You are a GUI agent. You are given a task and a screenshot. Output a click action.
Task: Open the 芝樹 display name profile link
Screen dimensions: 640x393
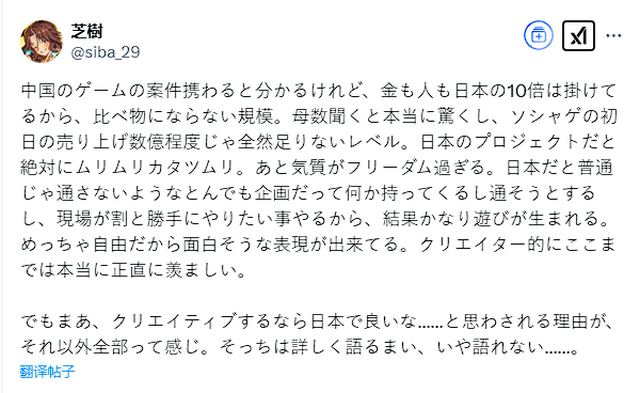pyautogui.click(x=87, y=31)
